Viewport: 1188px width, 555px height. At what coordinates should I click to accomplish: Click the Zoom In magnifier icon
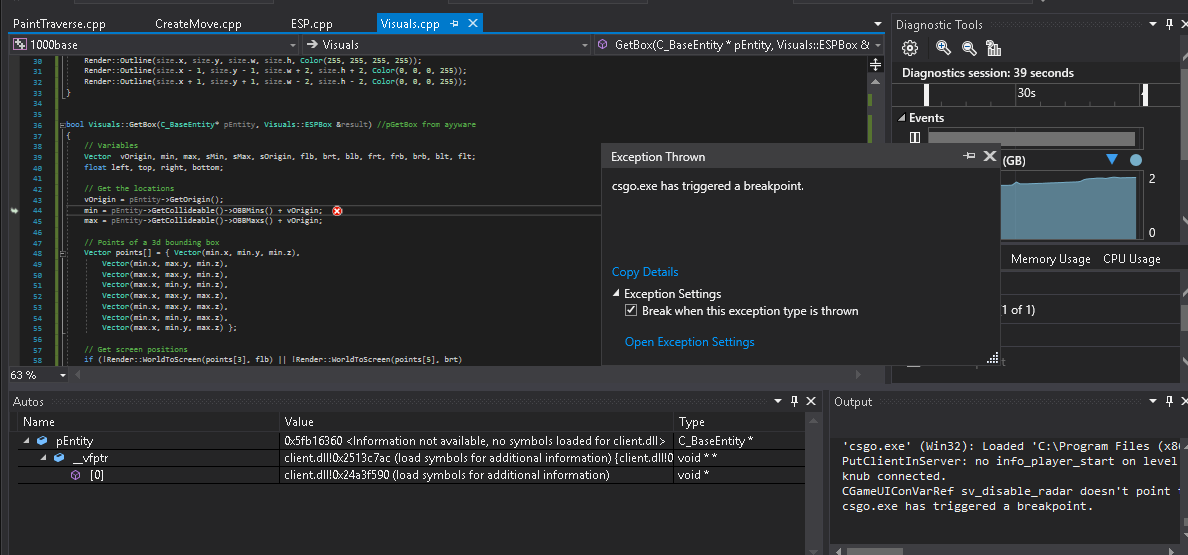tap(943, 48)
